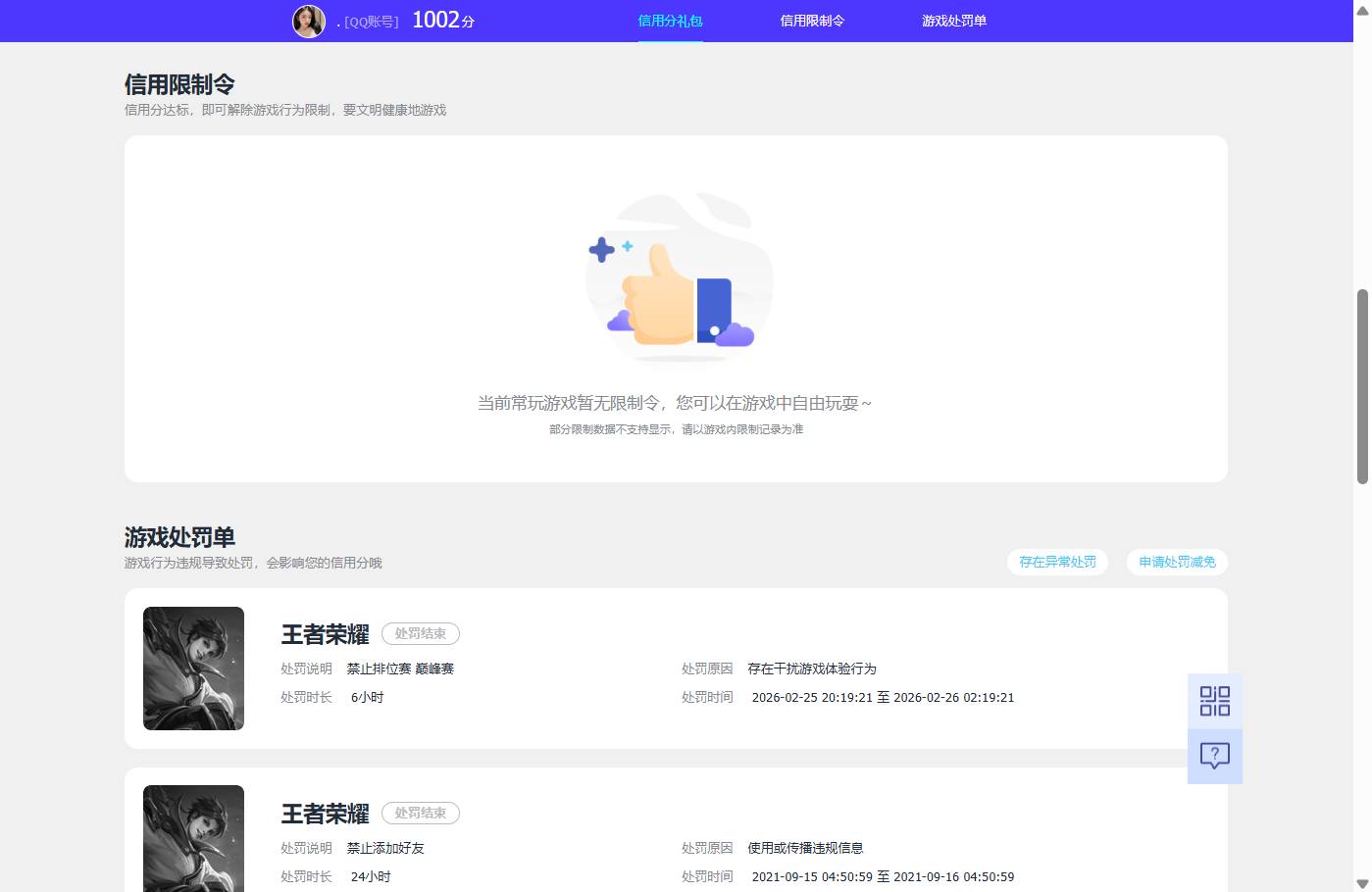
Task: Click the 存在异常处罚 button
Action: pos(1057,562)
